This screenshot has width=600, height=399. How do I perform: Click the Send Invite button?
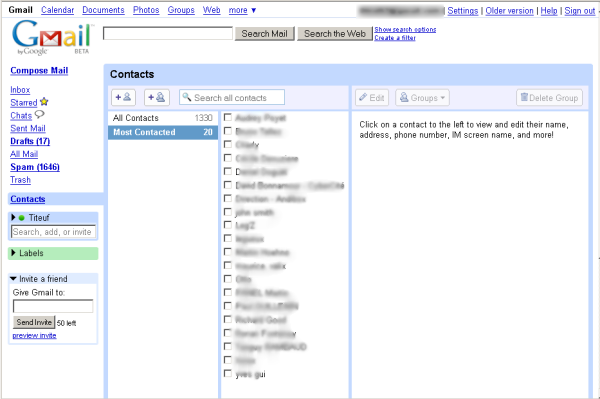tap(34, 322)
